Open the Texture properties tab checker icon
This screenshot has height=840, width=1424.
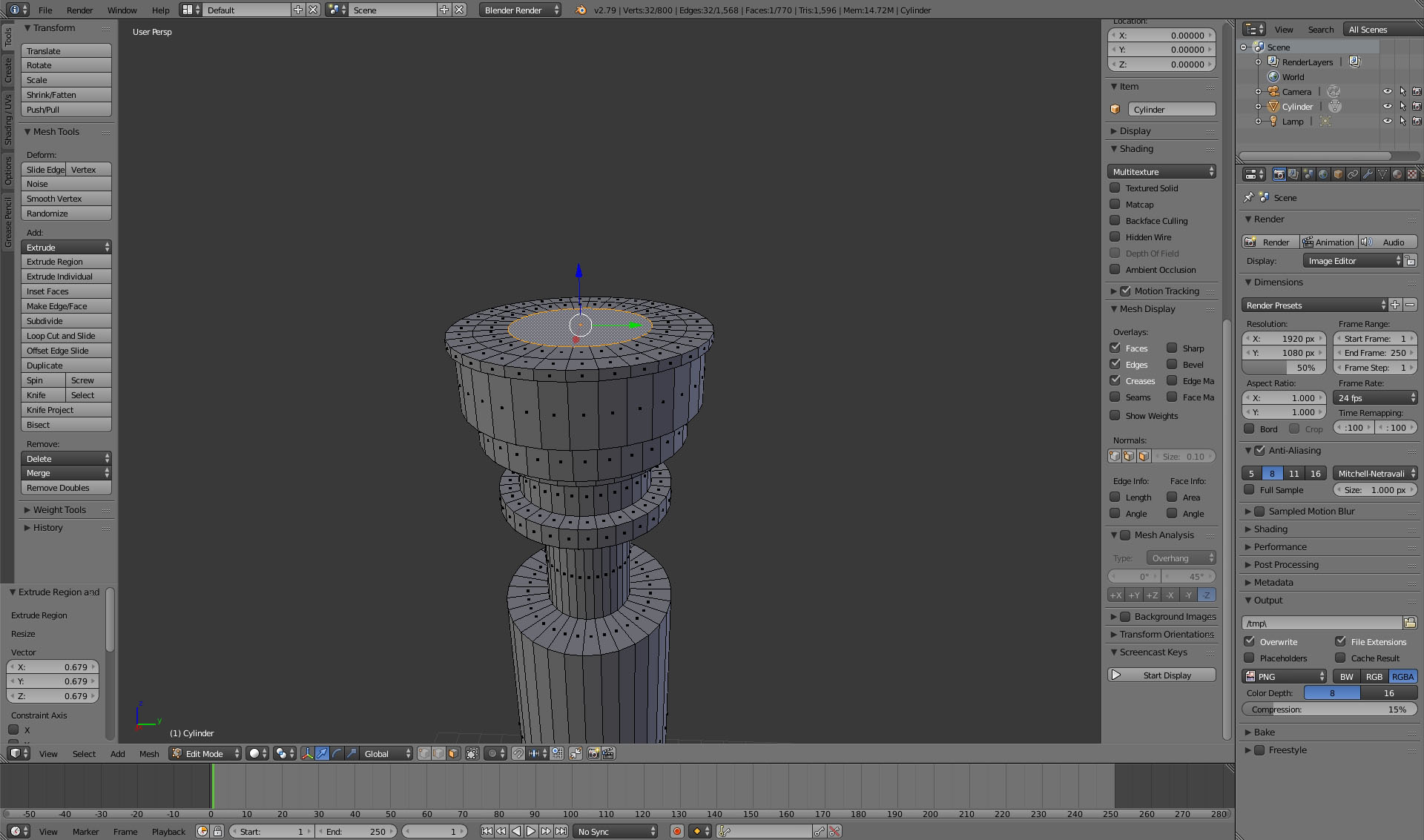point(1412,174)
